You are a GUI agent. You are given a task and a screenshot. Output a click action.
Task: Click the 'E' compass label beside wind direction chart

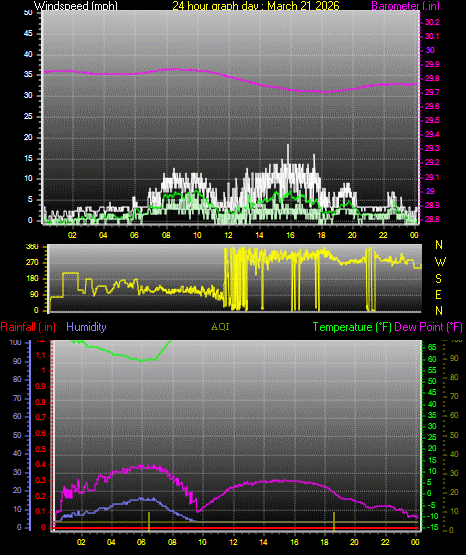(438, 294)
